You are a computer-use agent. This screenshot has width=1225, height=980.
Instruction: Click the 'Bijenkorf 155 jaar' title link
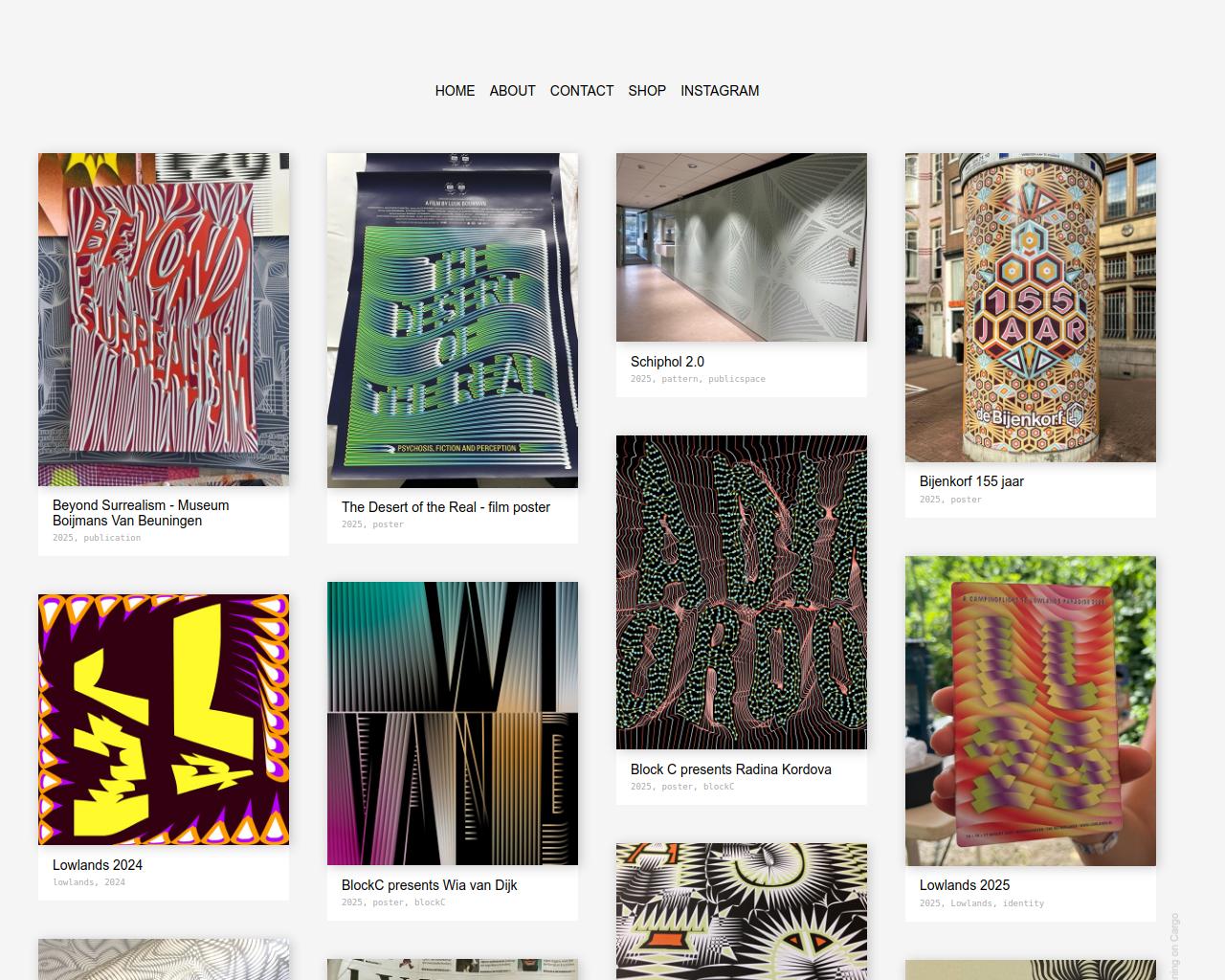pos(971,481)
